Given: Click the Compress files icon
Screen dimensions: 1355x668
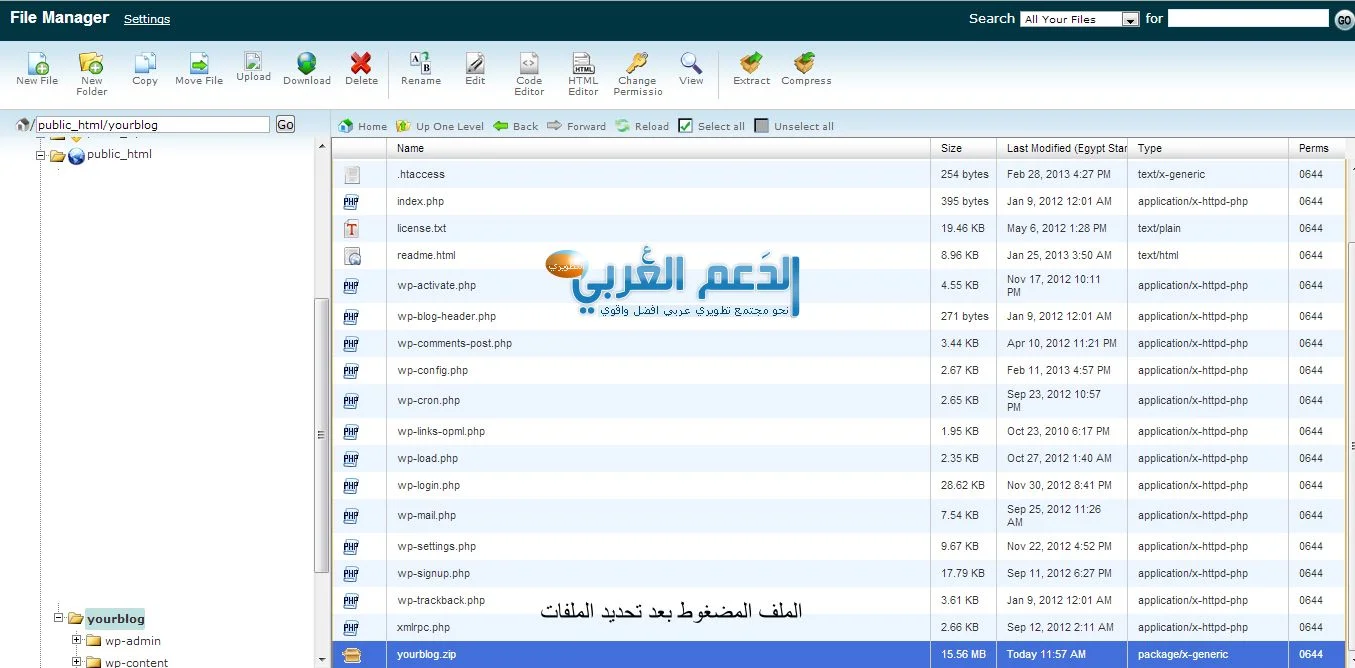Looking at the screenshot, I should click(x=805, y=66).
